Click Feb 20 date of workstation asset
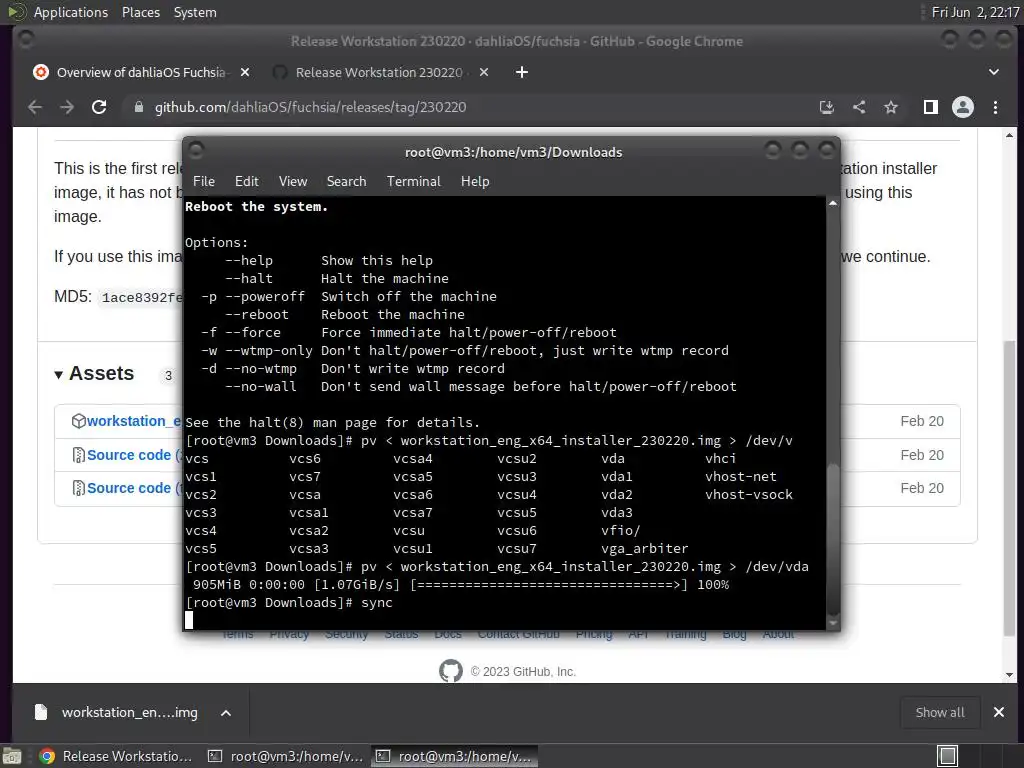Viewport: 1024px width, 768px height. (x=921, y=421)
